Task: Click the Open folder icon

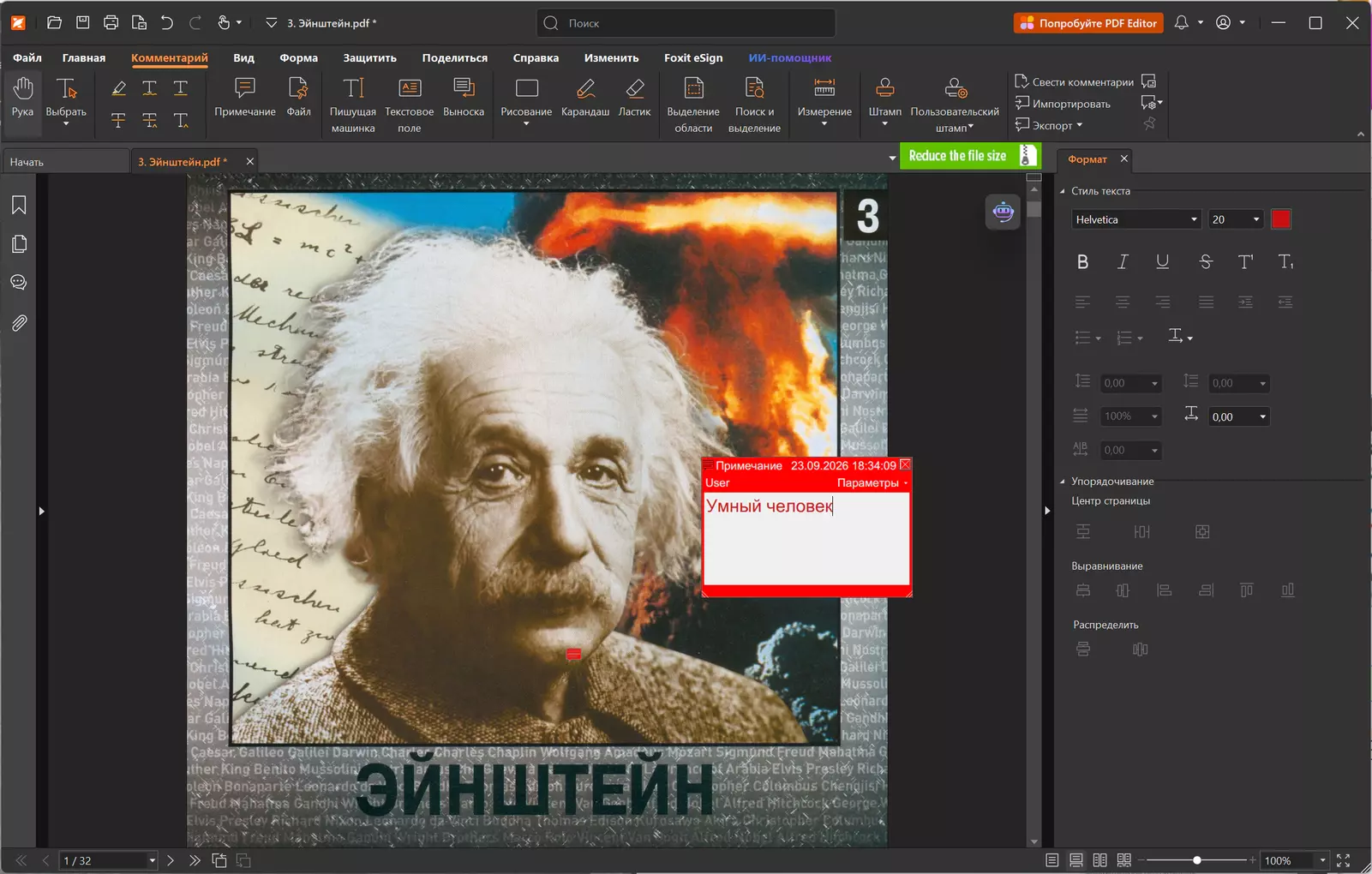Action: (54, 23)
